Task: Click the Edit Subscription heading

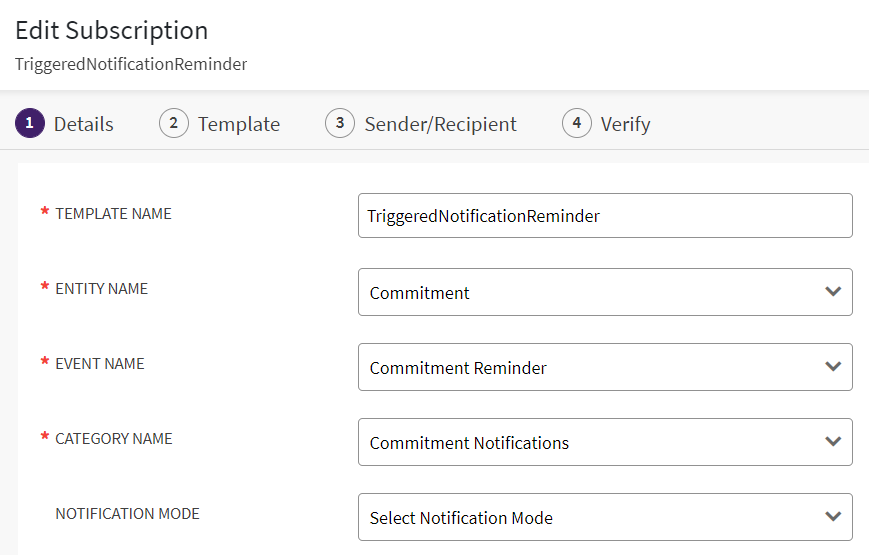Action: tap(112, 30)
